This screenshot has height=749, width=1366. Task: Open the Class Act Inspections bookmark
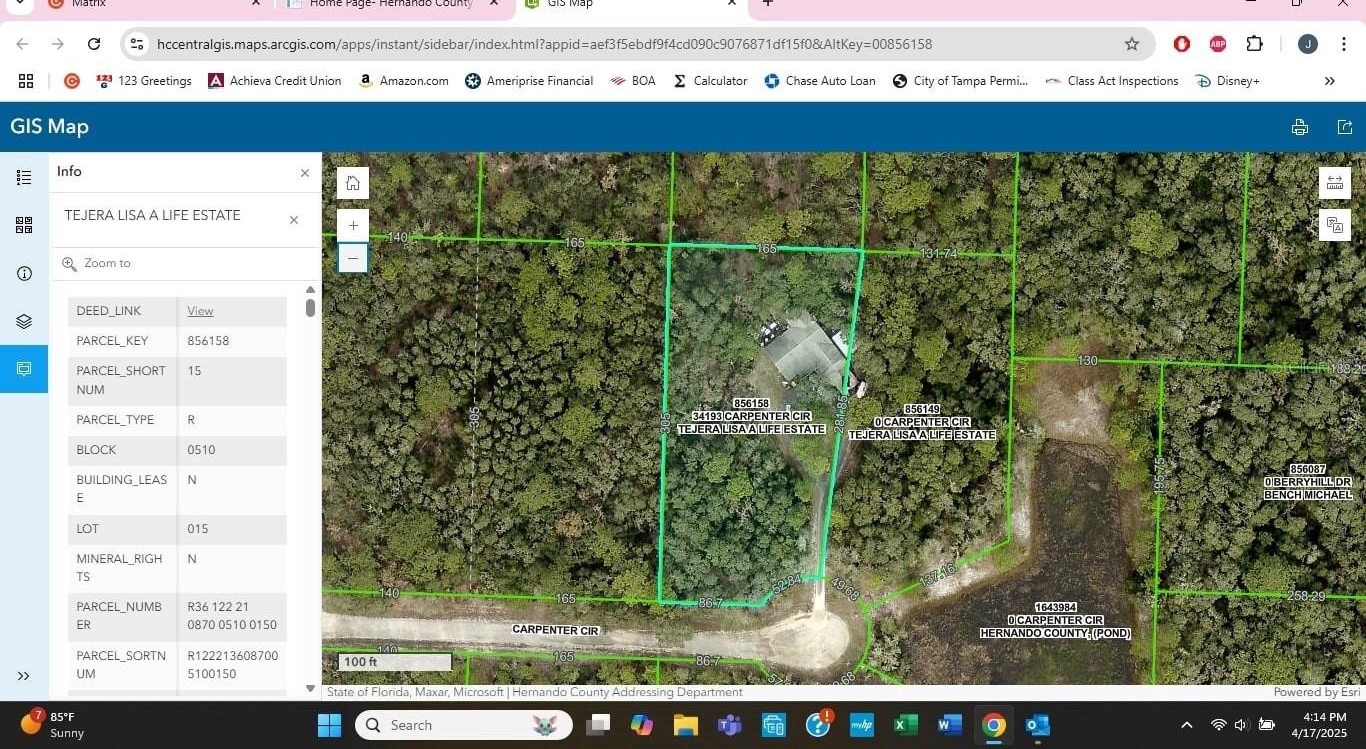pyautogui.click(x=1112, y=81)
